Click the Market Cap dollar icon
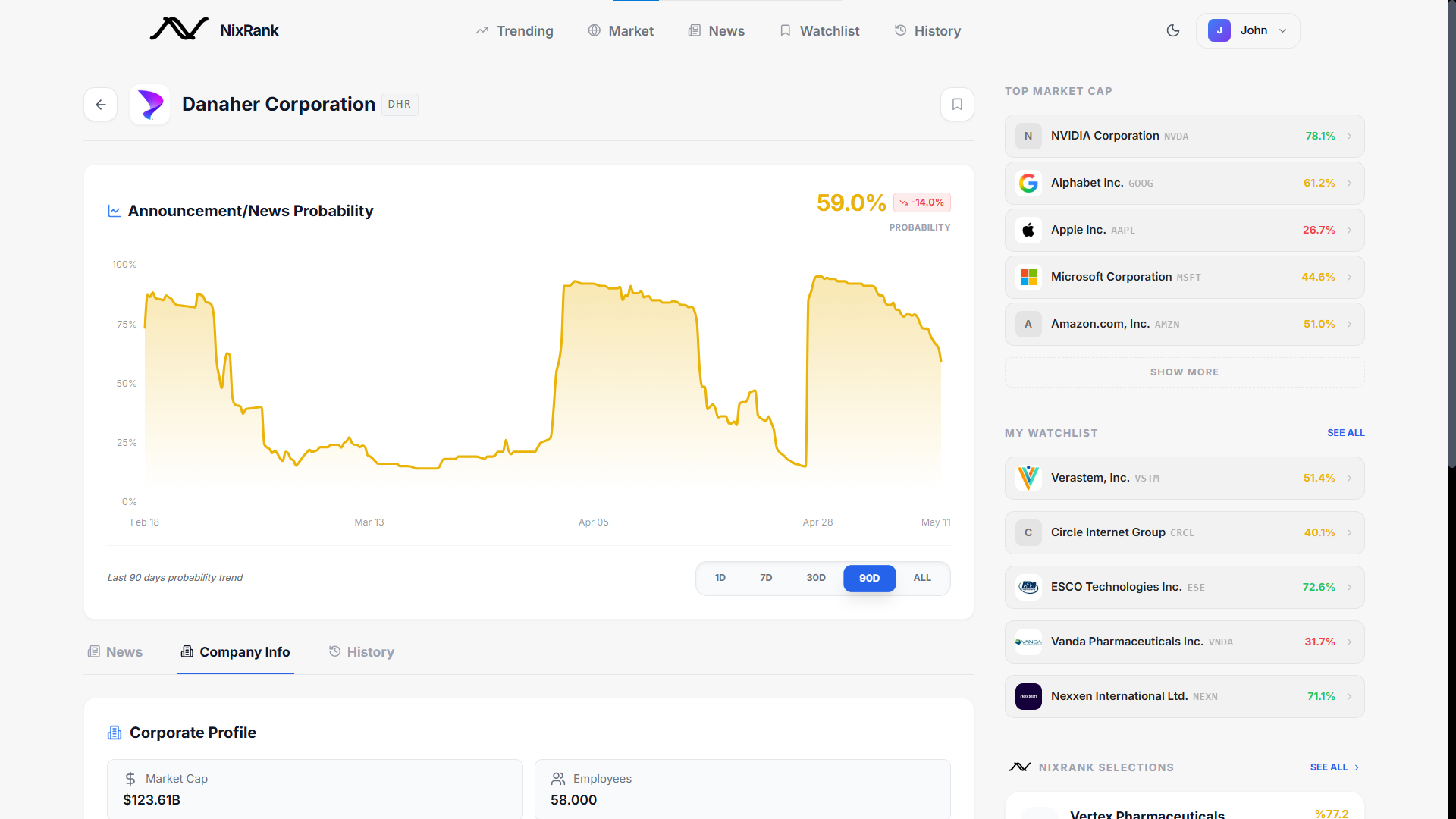Image resolution: width=1456 pixels, height=819 pixels. click(x=130, y=779)
